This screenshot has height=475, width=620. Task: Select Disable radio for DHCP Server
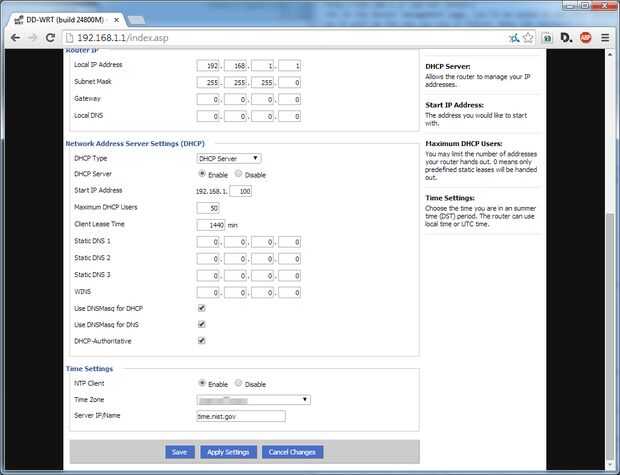click(x=238, y=174)
